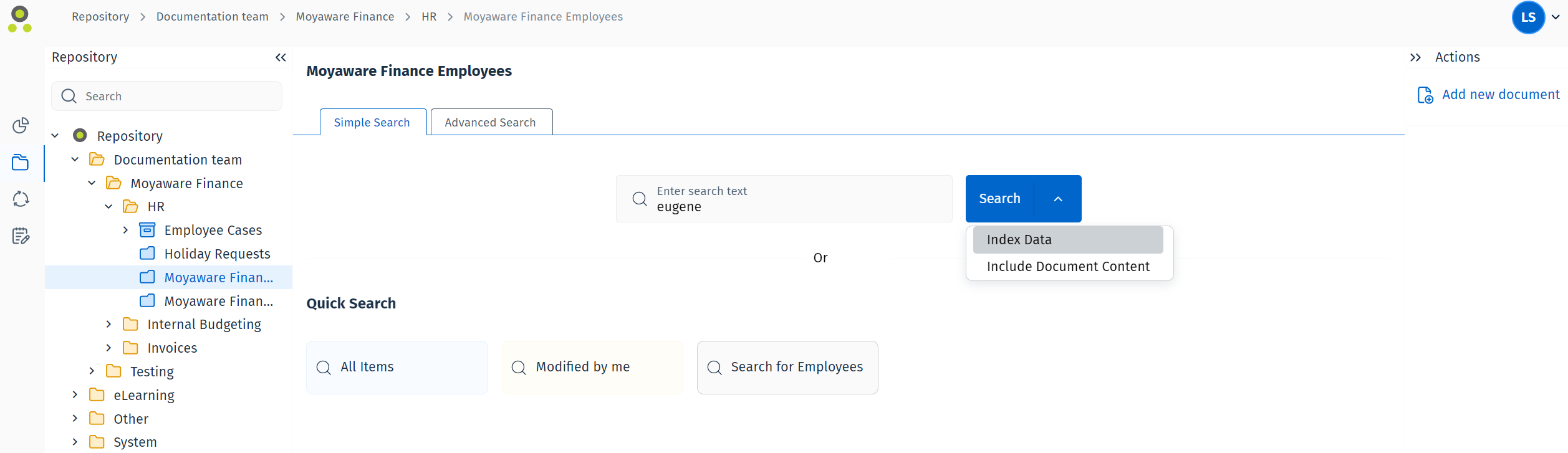Expand the Internal Budgeting folder
The width and height of the screenshot is (1568, 453).
(x=108, y=324)
